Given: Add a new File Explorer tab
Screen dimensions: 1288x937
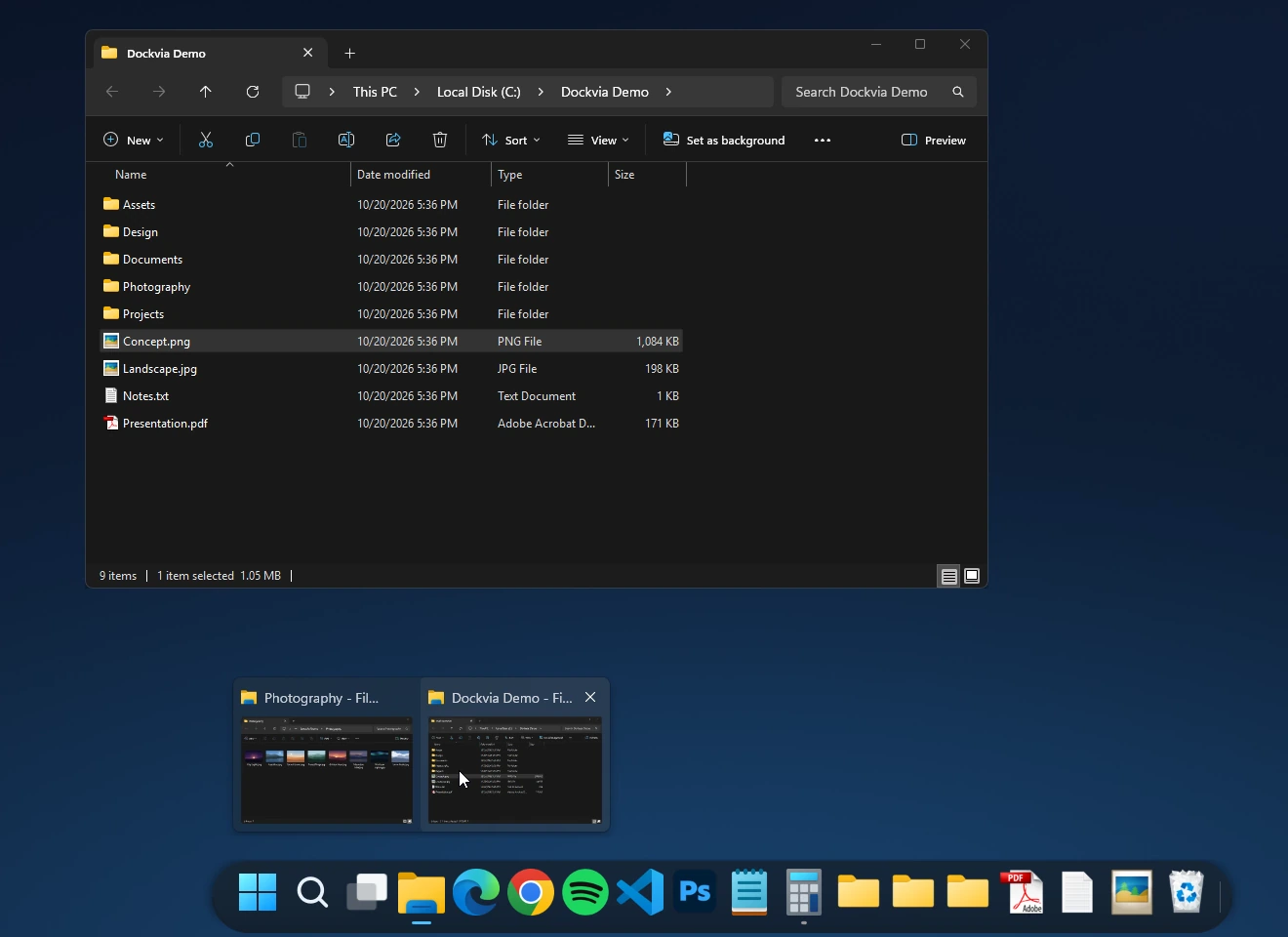Looking at the screenshot, I should click(350, 53).
